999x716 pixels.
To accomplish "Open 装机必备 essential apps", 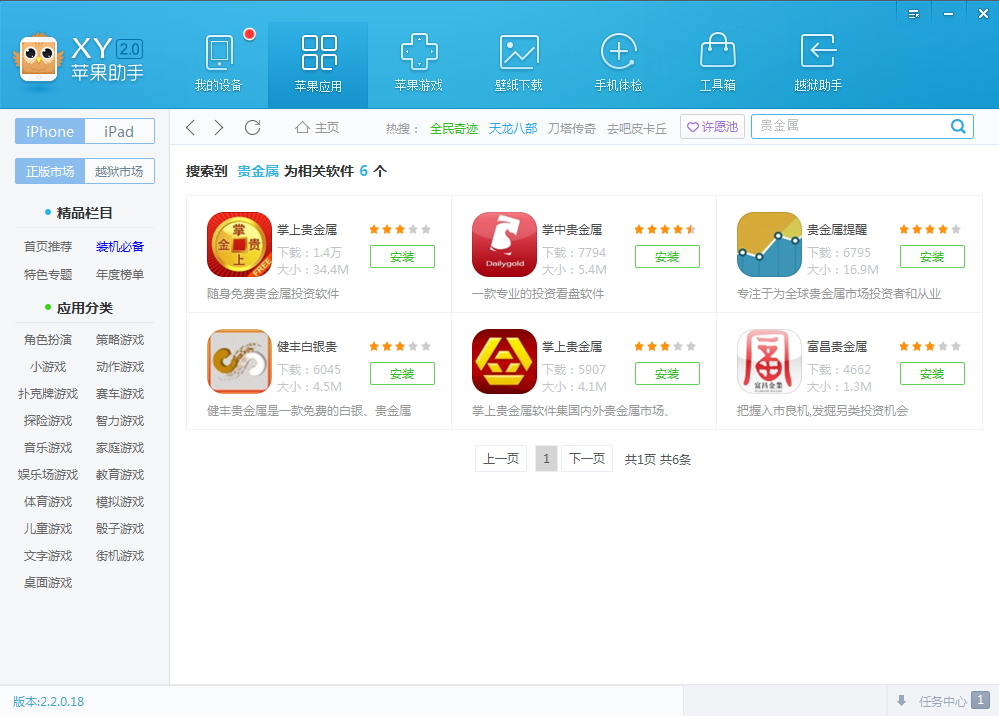I will [x=120, y=247].
